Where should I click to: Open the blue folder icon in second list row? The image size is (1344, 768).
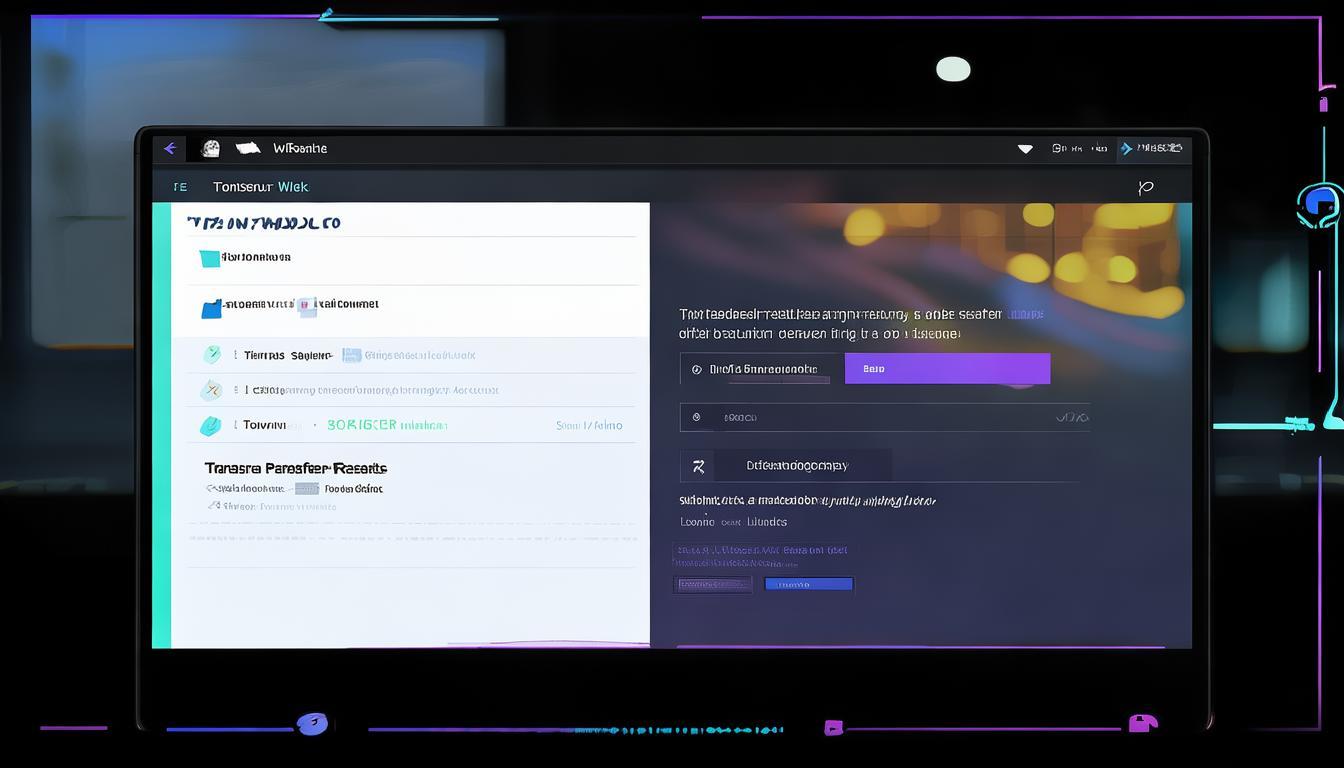tap(211, 309)
